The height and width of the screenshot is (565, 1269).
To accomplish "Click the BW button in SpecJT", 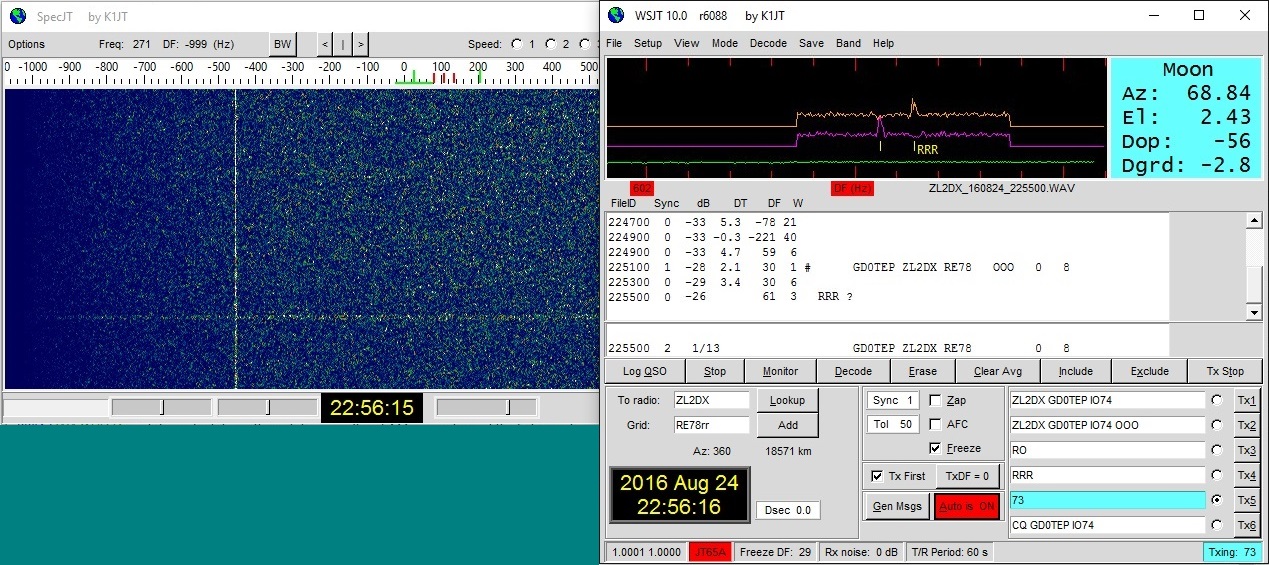I will coord(283,44).
